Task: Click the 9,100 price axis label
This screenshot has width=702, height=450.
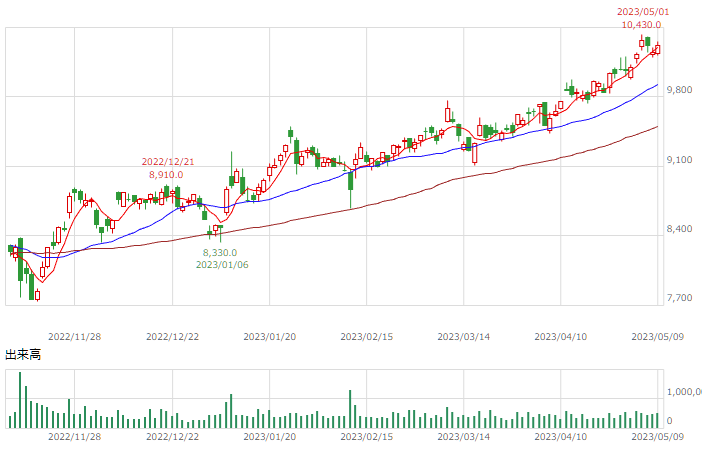Action: 679,160
